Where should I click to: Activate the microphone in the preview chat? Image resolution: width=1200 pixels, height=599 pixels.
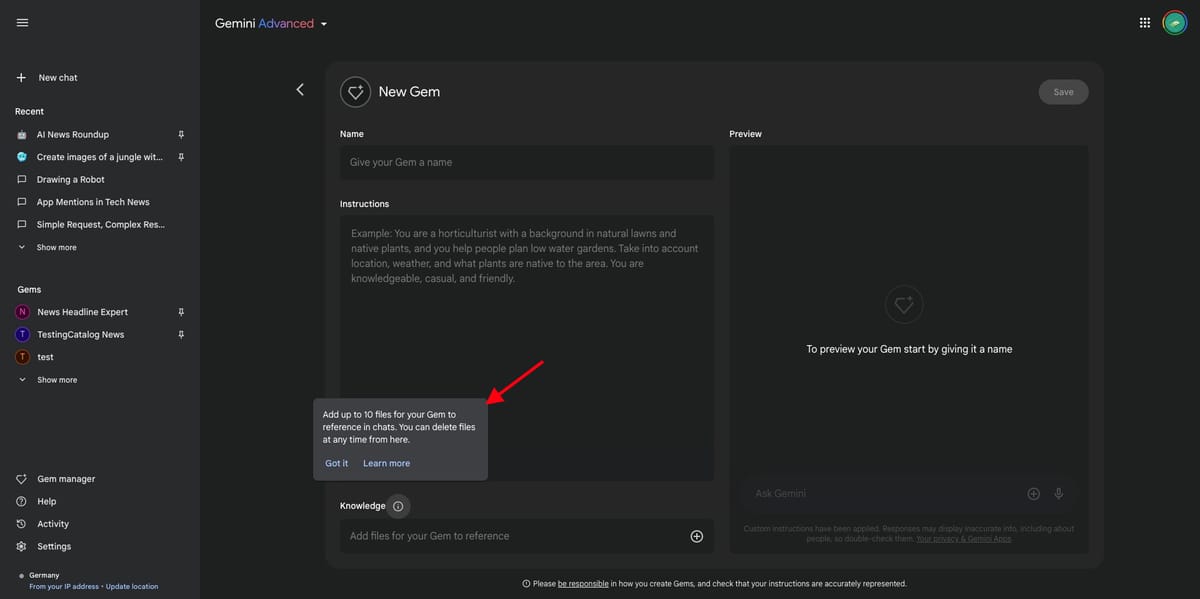pos(1059,493)
